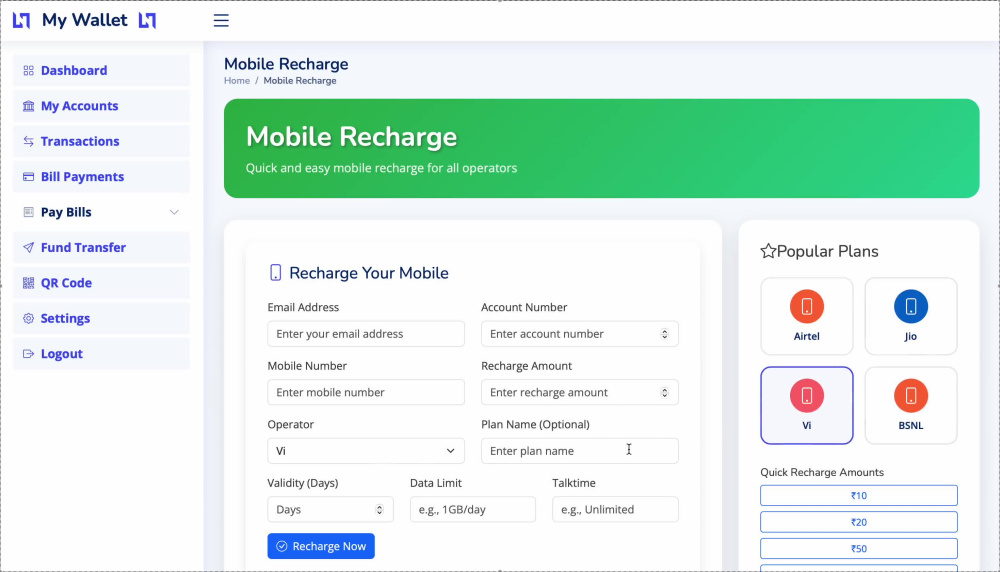Click the Mobile Recharge breadcrumb text
Screen dimensions: 1000x572
(x=300, y=81)
